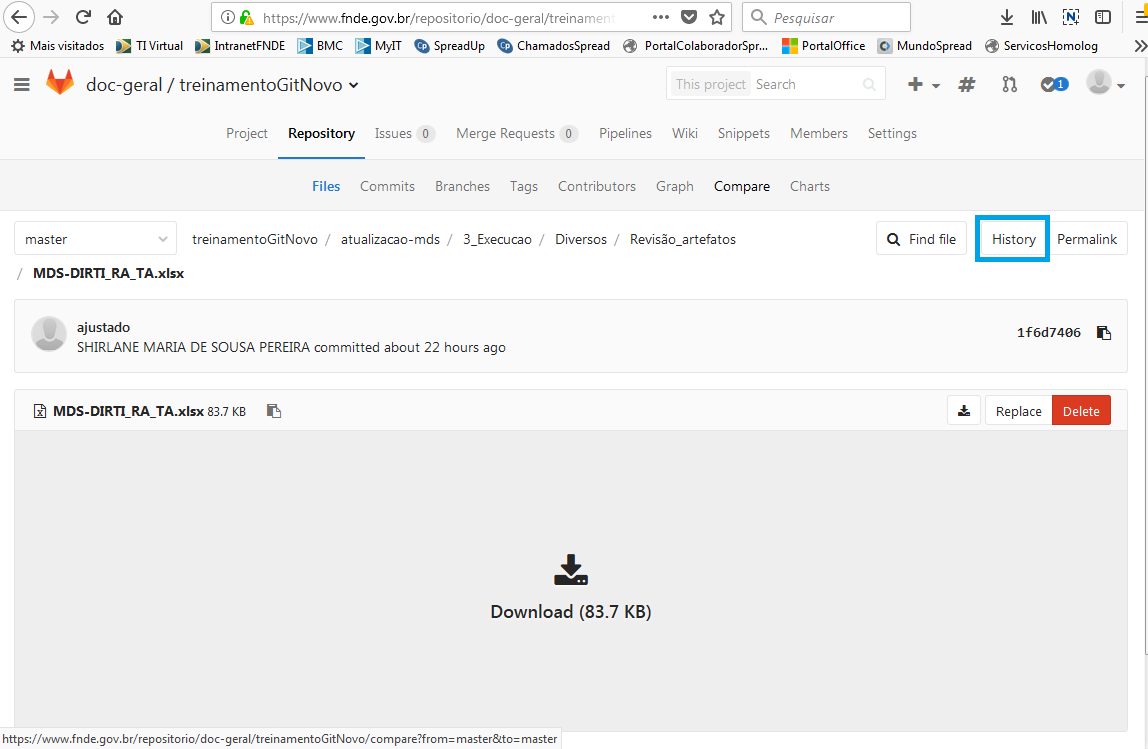Open the Pipelines tab

tap(625, 132)
